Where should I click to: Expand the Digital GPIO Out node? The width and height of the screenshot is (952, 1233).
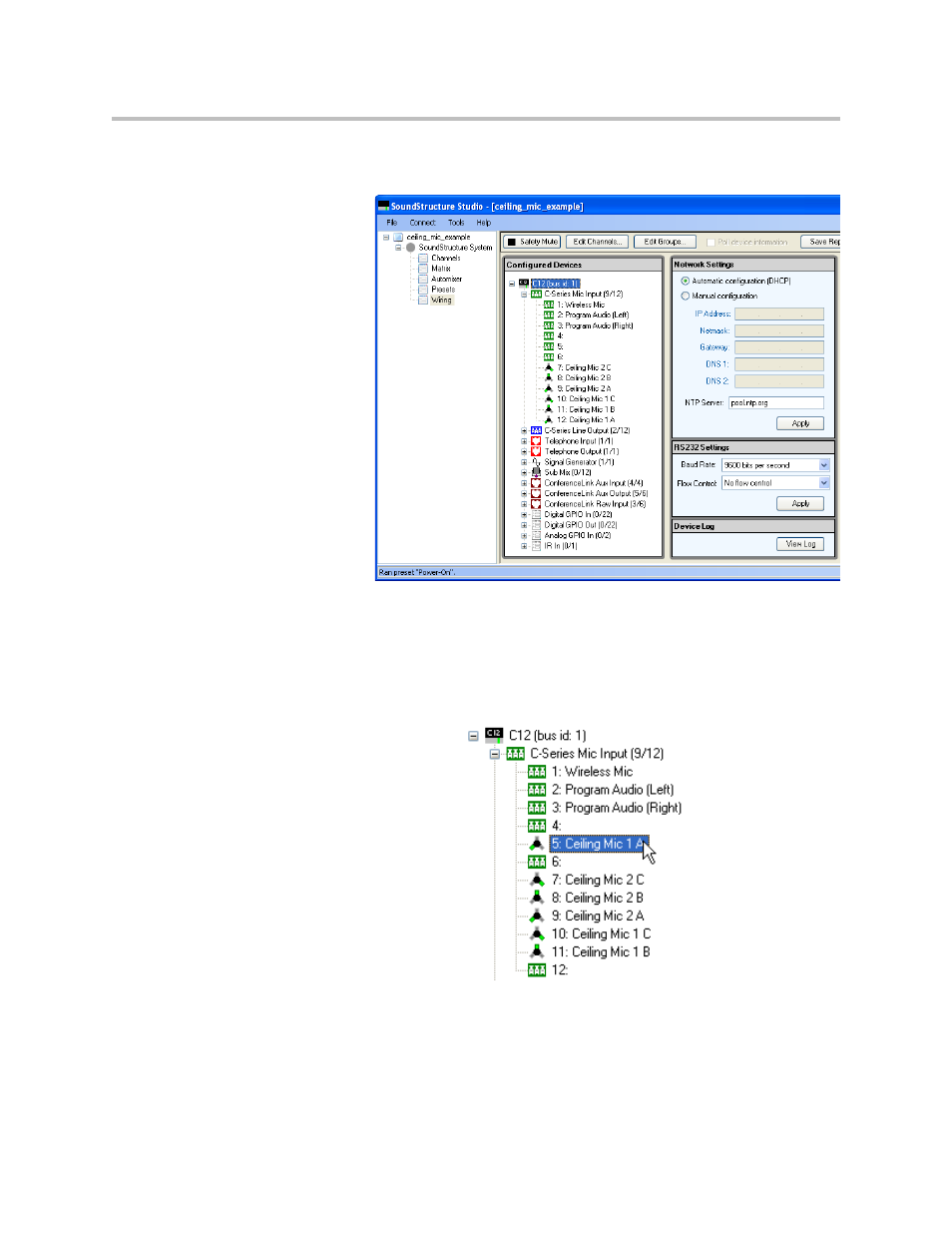(524, 524)
